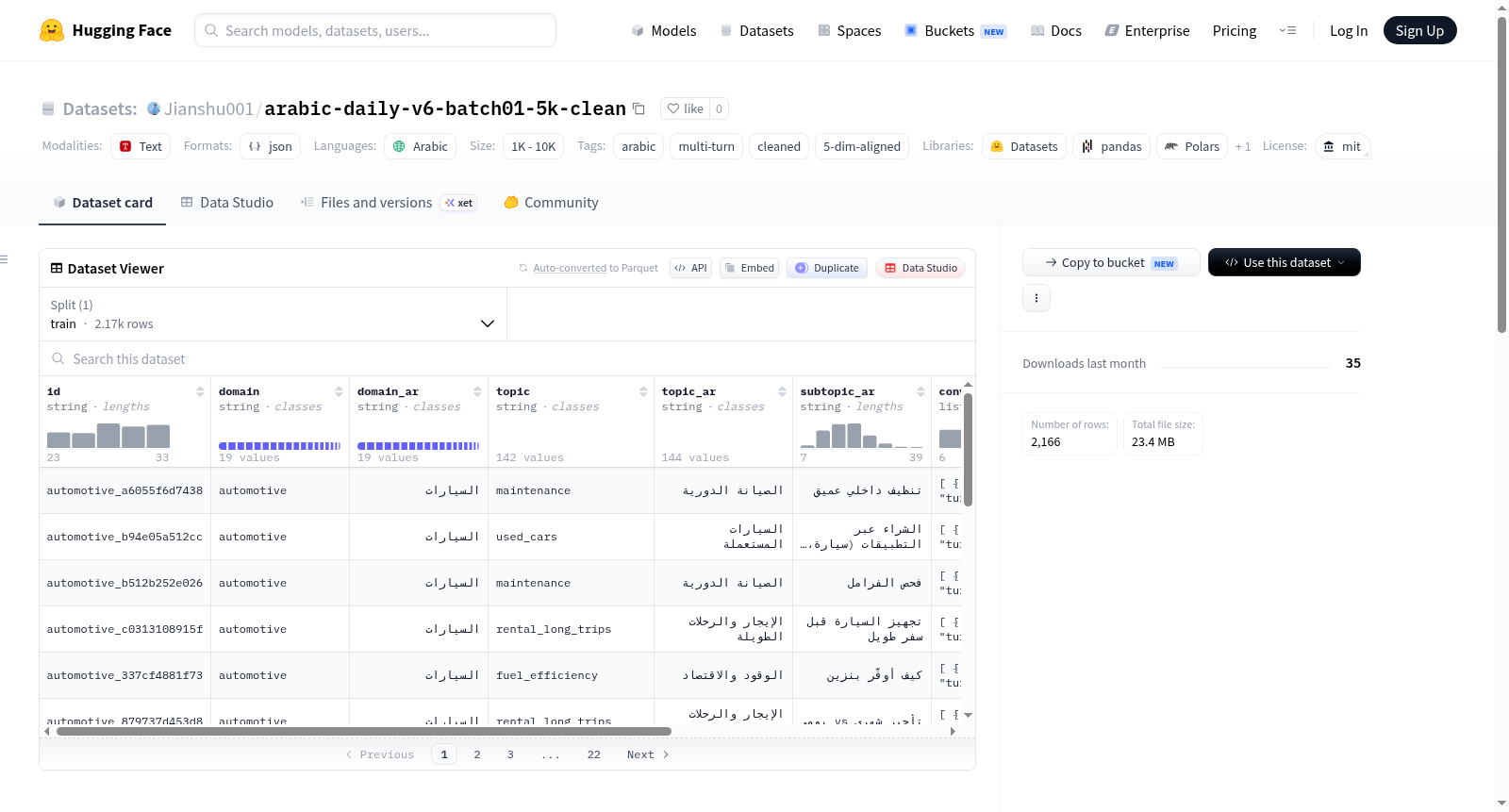This screenshot has width=1509, height=812.
Task: Focus the top site search field
Action: tap(375, 30)
